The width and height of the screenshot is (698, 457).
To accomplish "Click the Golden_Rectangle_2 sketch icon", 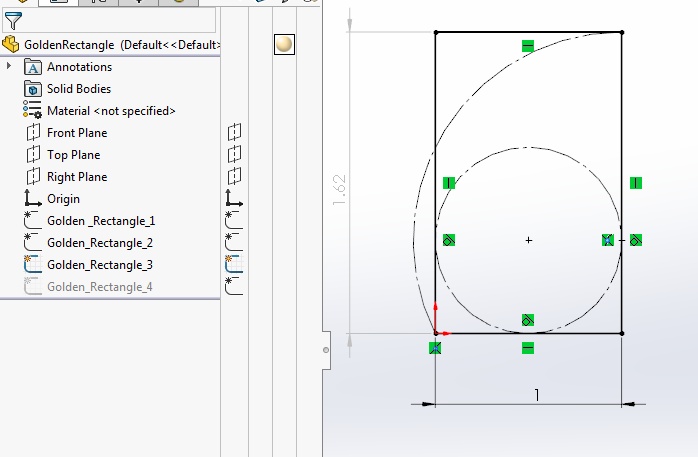I will tap(32, 242).
